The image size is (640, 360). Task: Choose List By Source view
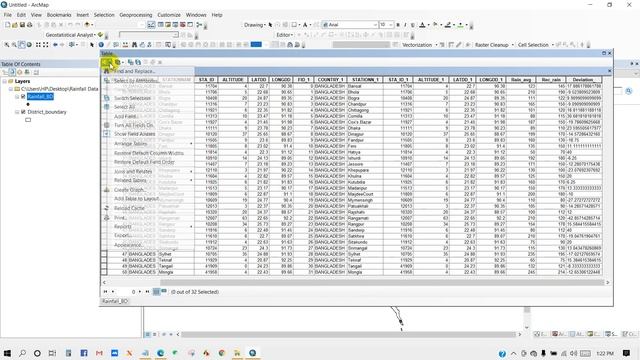pyautogui.click(x=12, y=72)
